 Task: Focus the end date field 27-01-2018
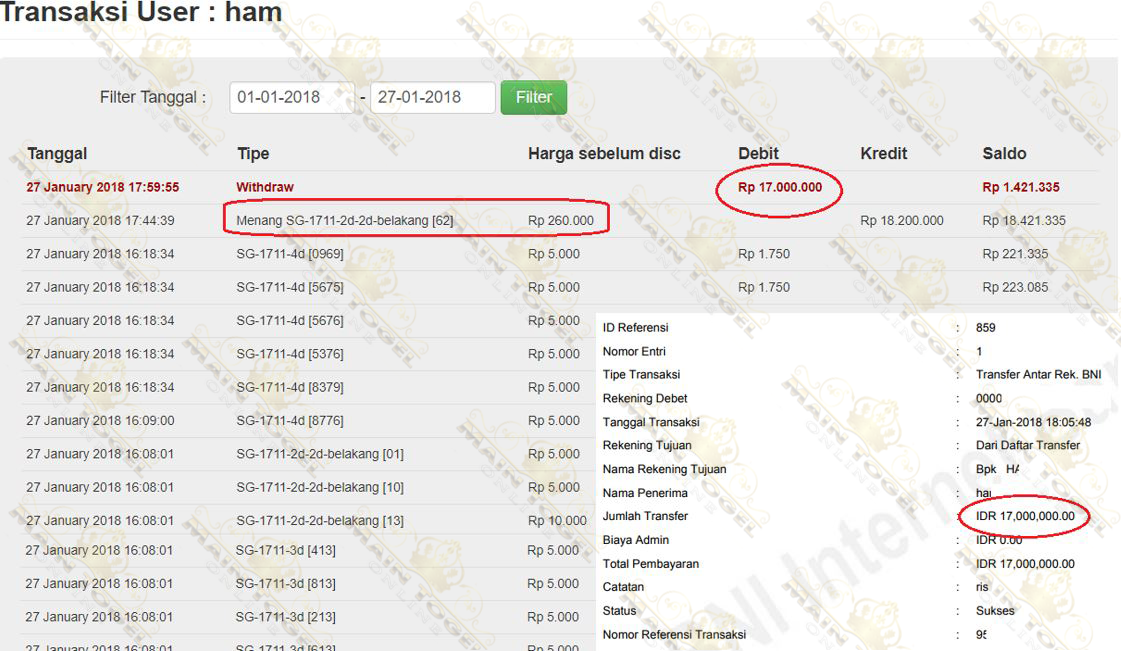point(432,97)
